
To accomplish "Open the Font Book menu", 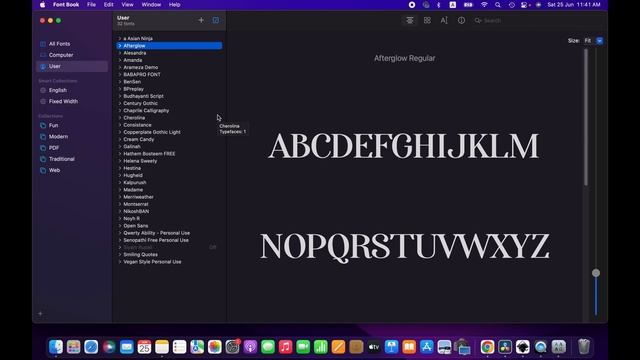I will point(66,4).
